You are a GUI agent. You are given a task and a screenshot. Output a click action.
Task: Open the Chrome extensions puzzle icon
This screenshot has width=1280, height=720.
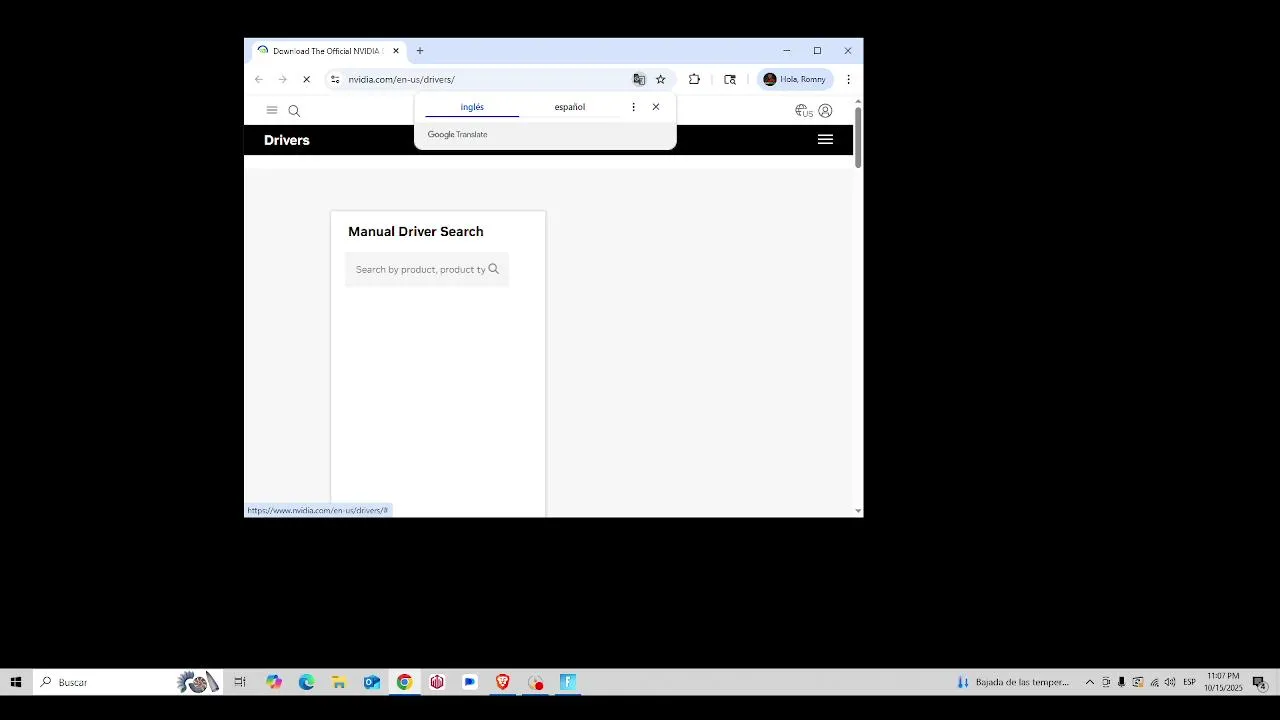tap(694, 79)
